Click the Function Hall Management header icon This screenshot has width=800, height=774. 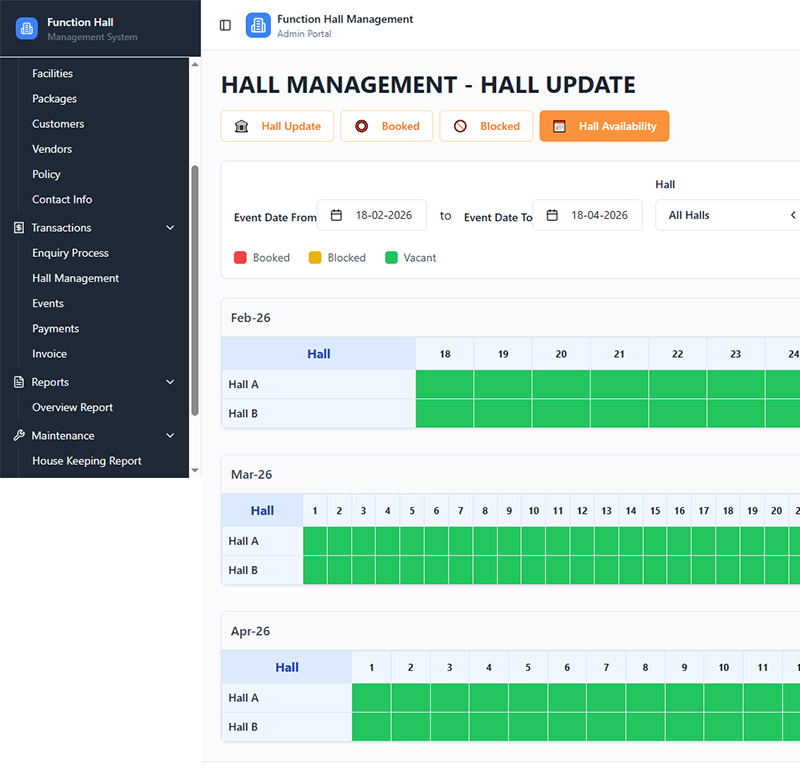[258, 25]
